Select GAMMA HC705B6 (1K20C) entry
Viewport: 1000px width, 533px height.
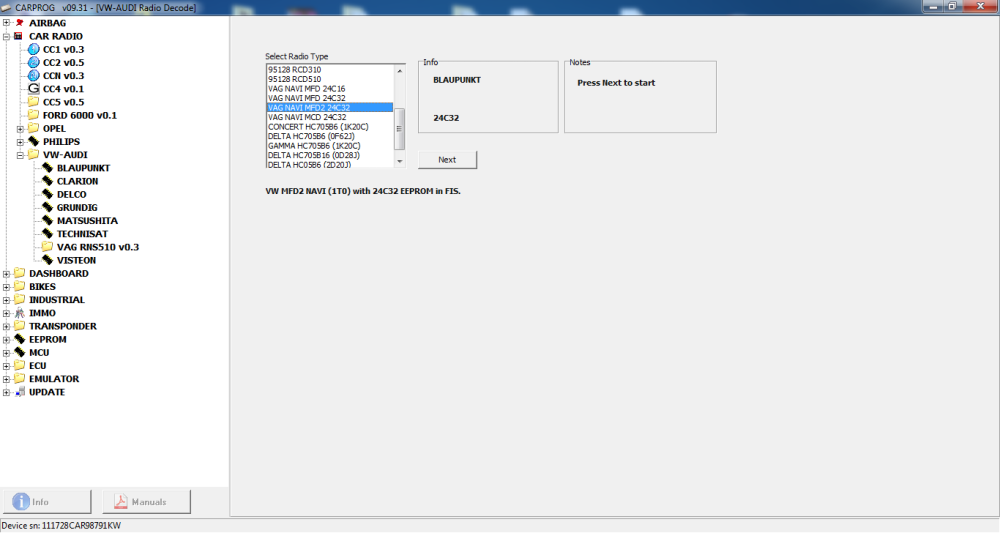[330, 145]
